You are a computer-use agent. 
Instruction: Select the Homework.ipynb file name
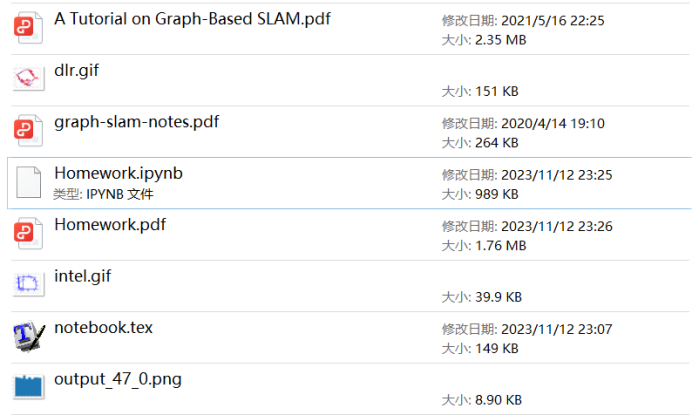(118, 173)
